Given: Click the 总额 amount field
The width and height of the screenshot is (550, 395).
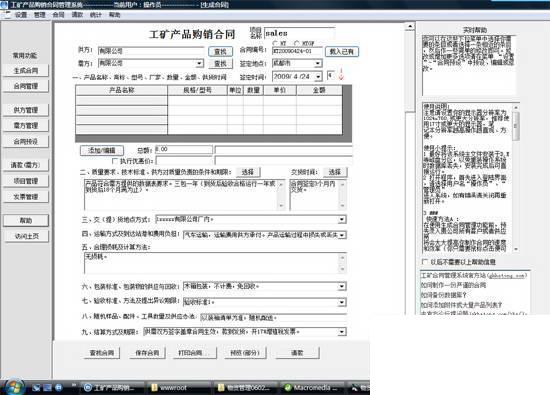Looking at the screenshot, I should 184,150.
